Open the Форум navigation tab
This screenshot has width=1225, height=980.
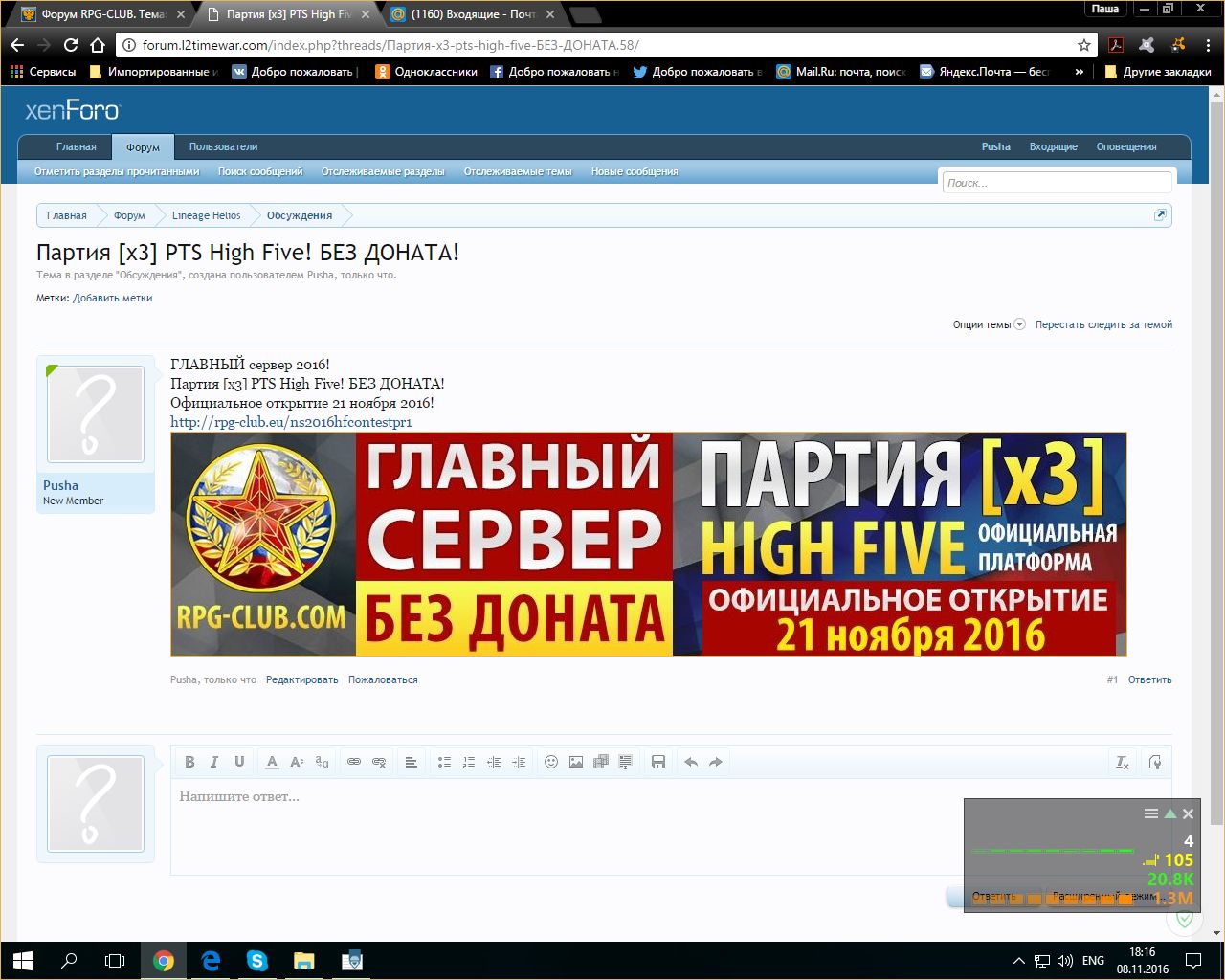point(143,147)
